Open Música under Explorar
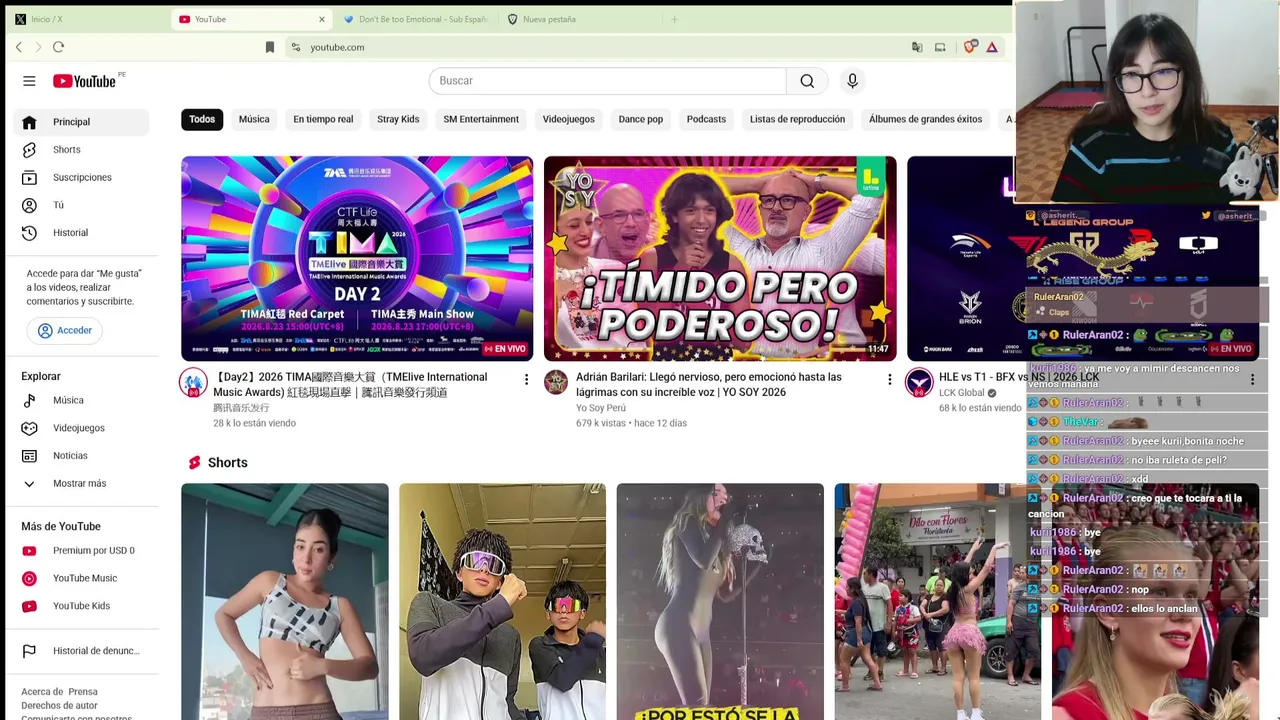This screenshot has height=720, width=1280. [x=80, y=400]
